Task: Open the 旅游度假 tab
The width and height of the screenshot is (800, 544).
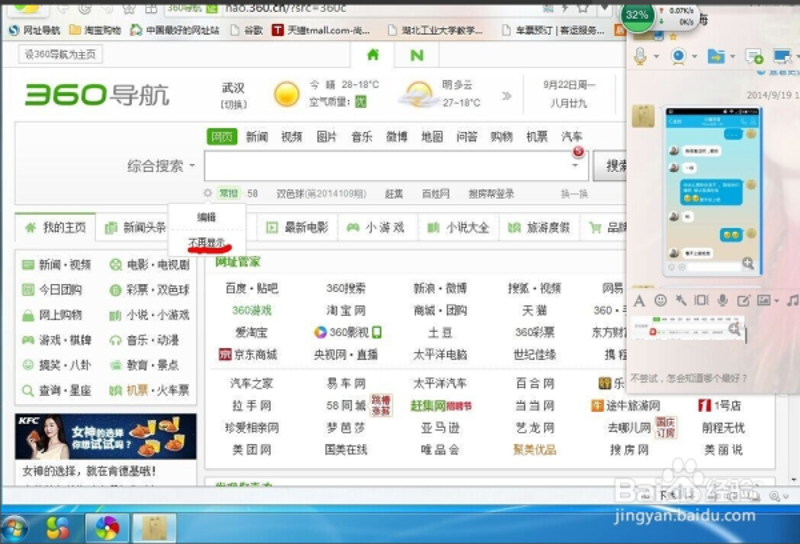Action: [539, 228]
